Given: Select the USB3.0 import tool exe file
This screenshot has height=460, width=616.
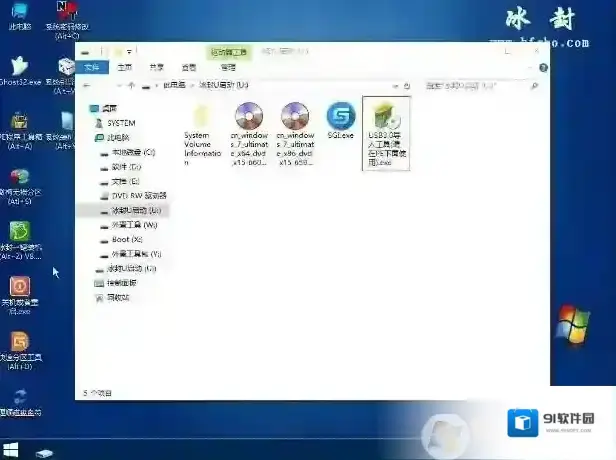Looking at the screenshot, I should pyautogui.click(x=384, y=130).
